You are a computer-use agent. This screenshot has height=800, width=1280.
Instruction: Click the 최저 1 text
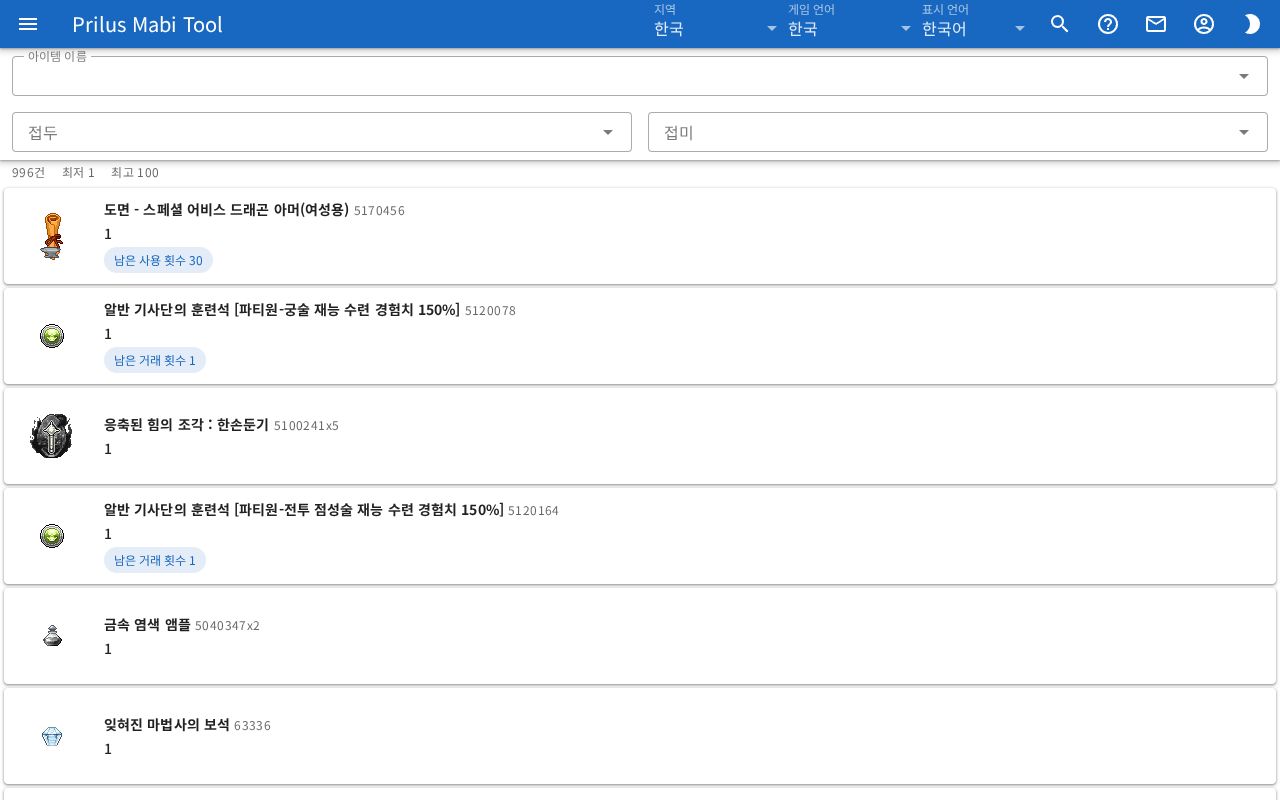tap(78, 172)
